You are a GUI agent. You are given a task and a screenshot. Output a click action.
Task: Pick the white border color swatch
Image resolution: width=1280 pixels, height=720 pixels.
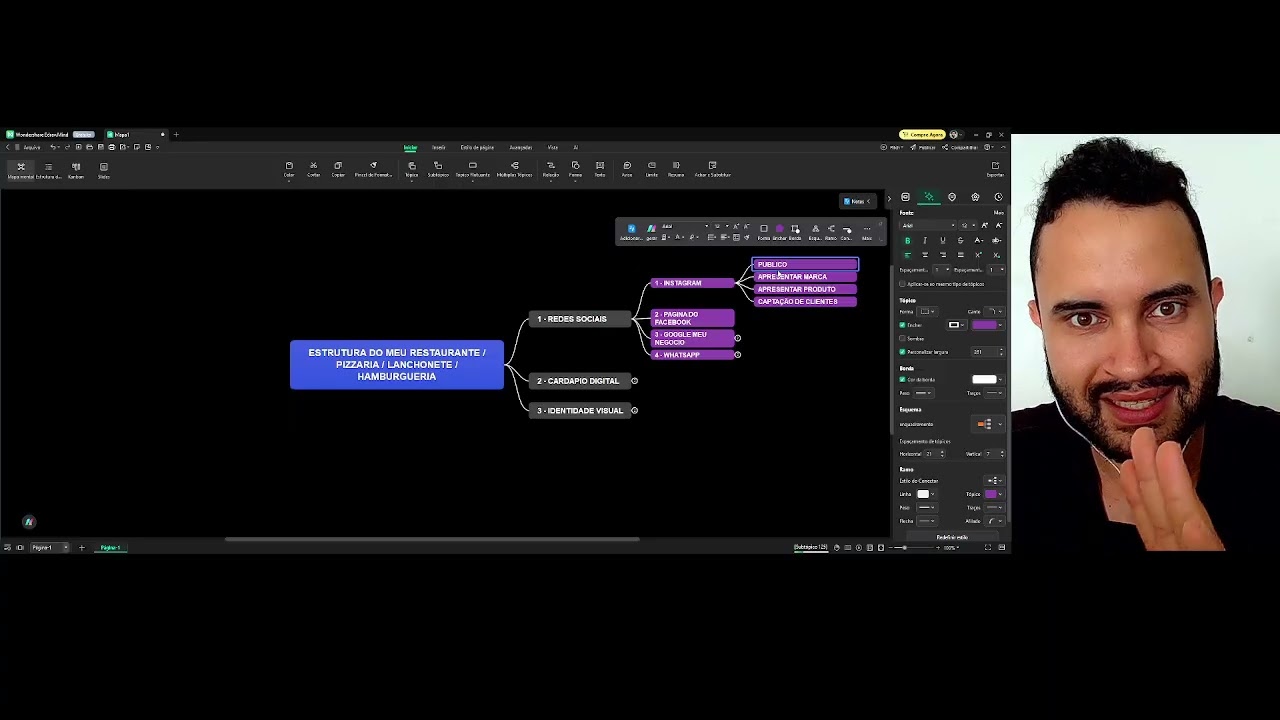pos(985,380)
